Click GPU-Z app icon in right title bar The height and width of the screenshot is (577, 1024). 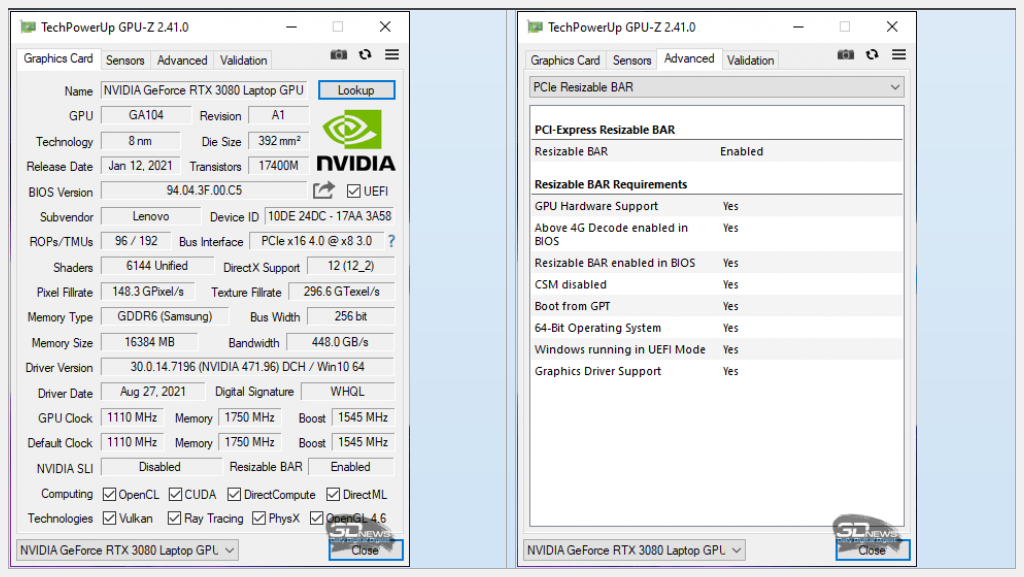[x=535, y=27]
